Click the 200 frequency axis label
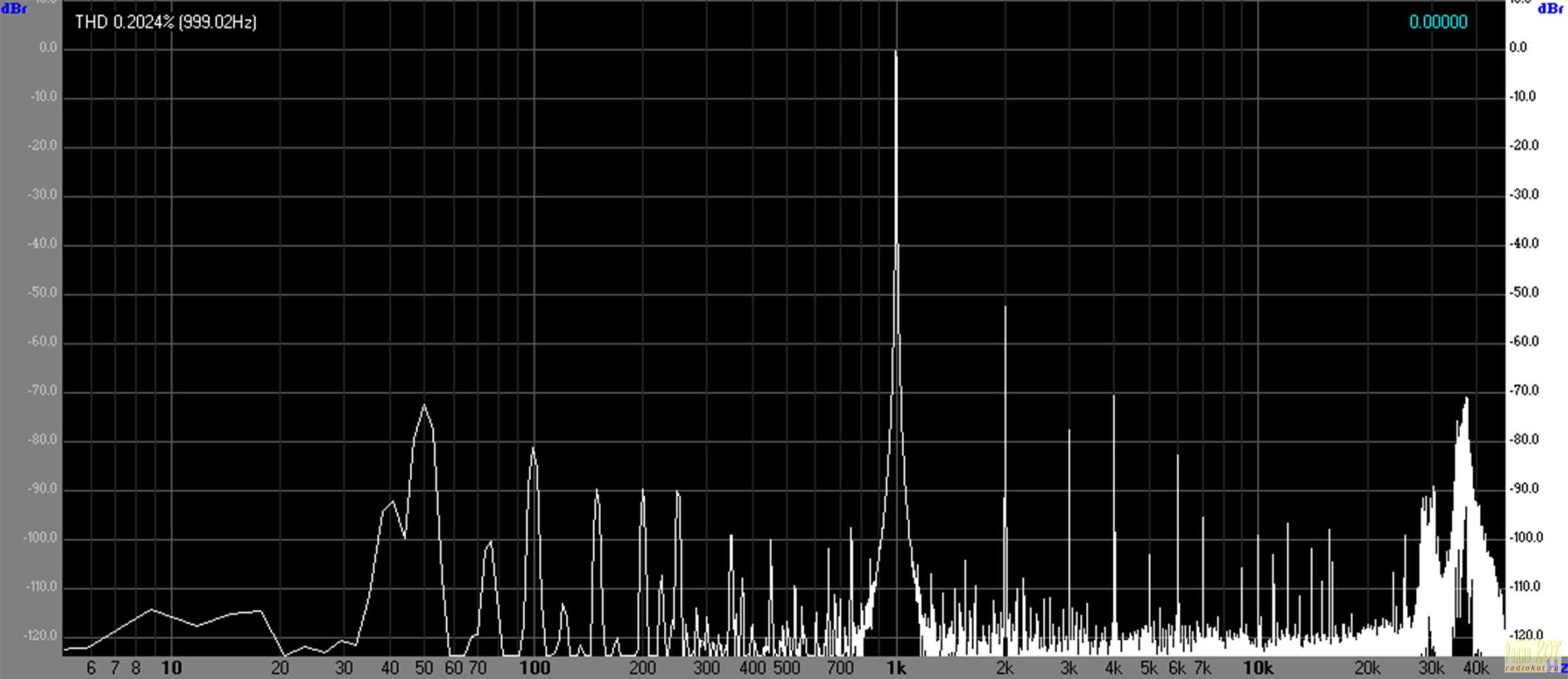Image resolution: width=1568 pixels, height=679 pixels. 642,668
